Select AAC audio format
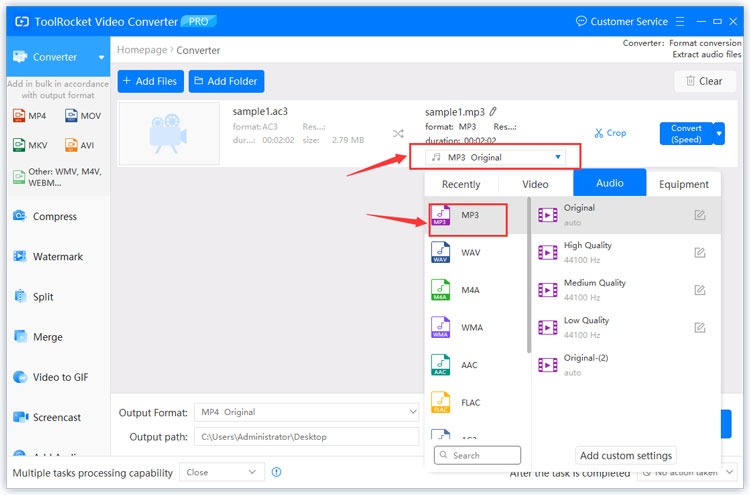 tap(476, 365)
